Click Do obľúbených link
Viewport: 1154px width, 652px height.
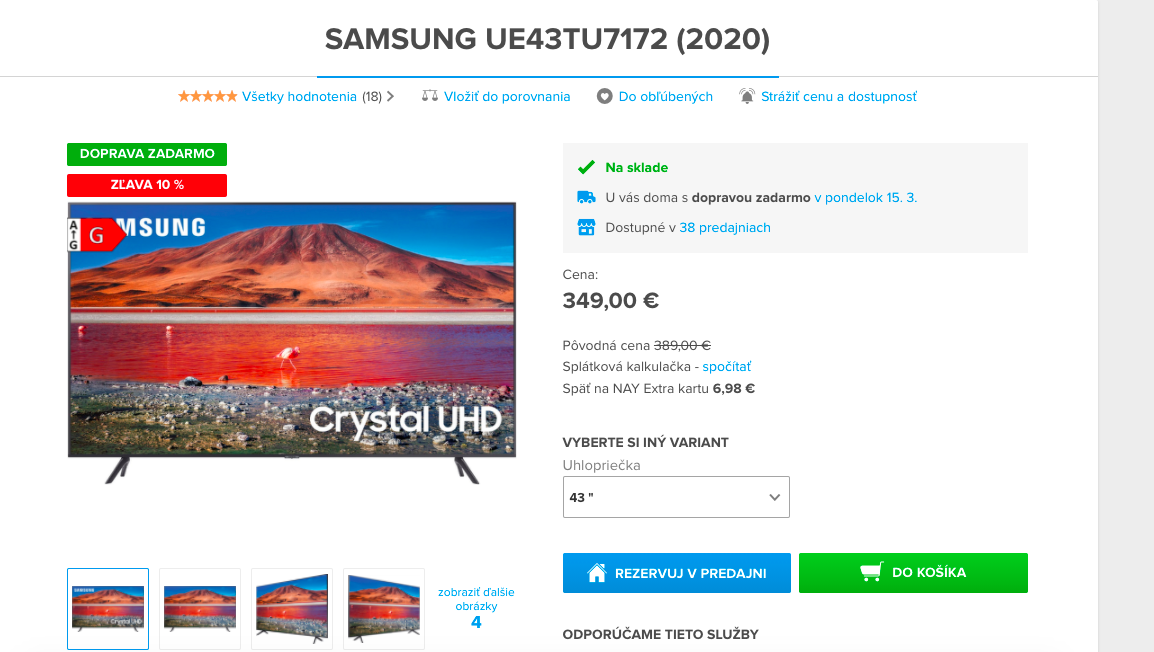coord(665,96)
